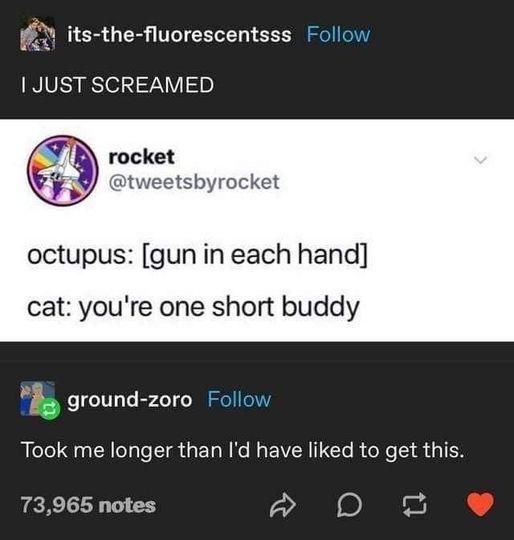The width and height of the screenshot is (514, 540).
Task: Click the 'I JUST SCREAMED' caption
Action: coord(117,85)
